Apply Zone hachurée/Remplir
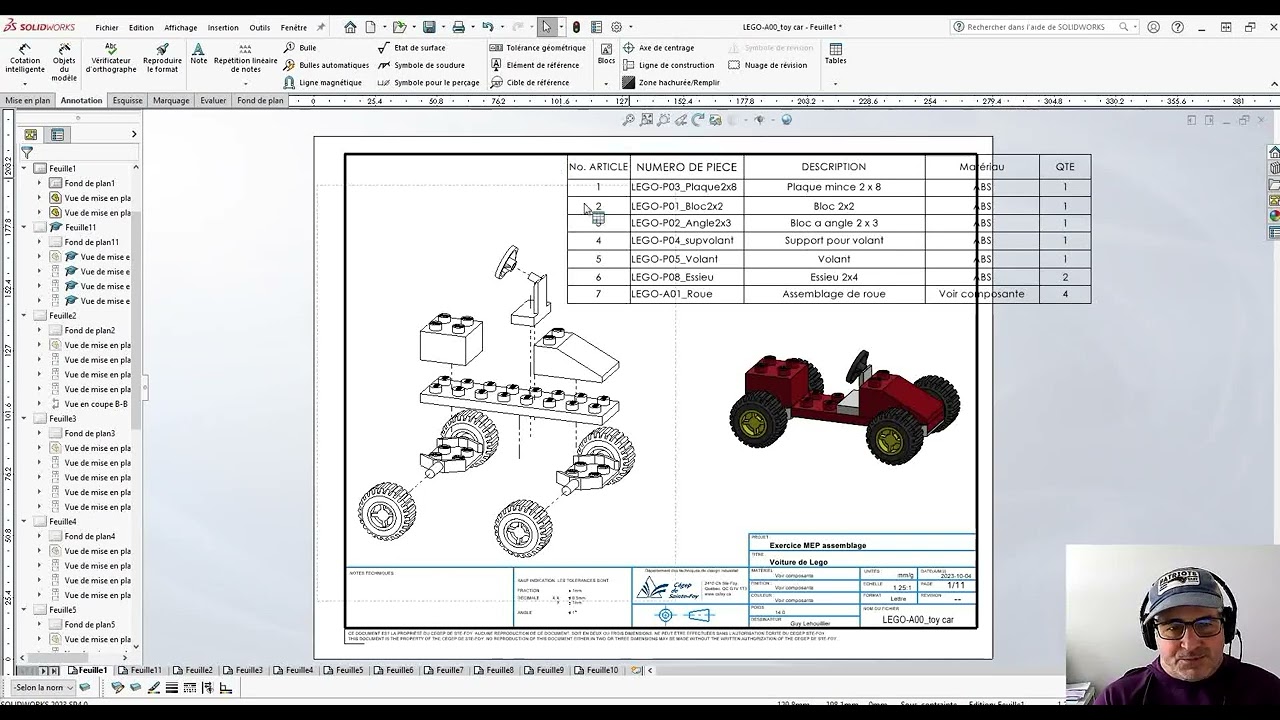This screenshot has height=720, width=1280. [671, 83]
